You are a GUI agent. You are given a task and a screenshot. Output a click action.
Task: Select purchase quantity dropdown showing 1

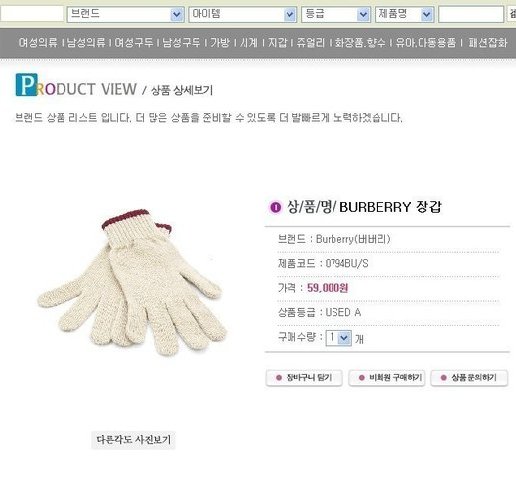(339, 338)
